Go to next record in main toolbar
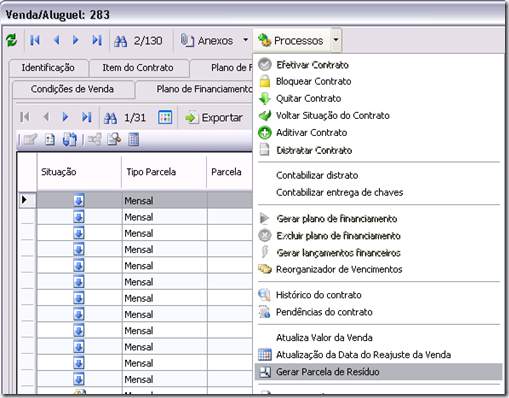This screenshot has height=398, width=509. pos(76,40)
